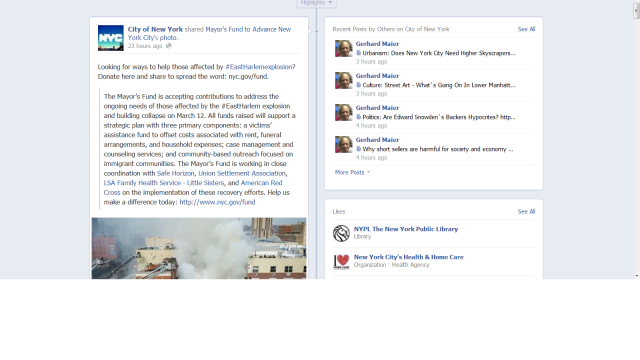This screenshot has height=360, width=640.
Task: Open NYPL The New York Public Library page
Action: pos(406,229)
